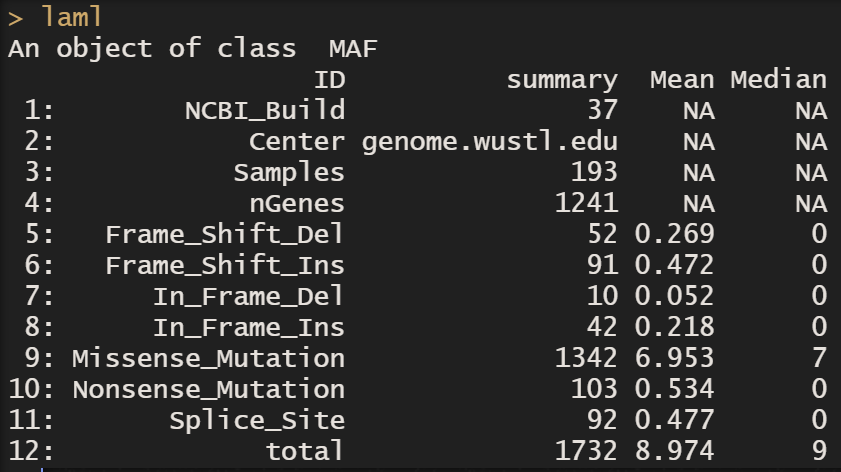Select the 'Samples' row label
Viewport: 841px width, 472px height.
[x=289, y=172]
